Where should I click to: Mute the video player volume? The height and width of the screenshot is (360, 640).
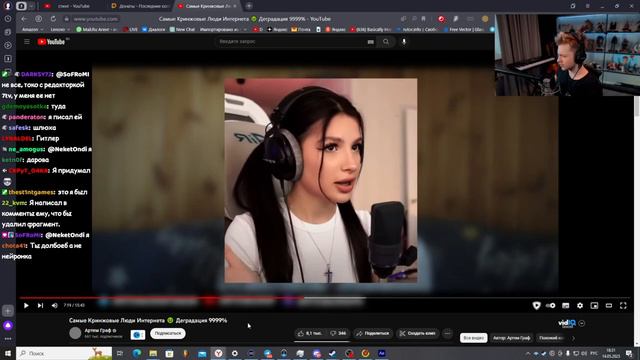(55, 305)
